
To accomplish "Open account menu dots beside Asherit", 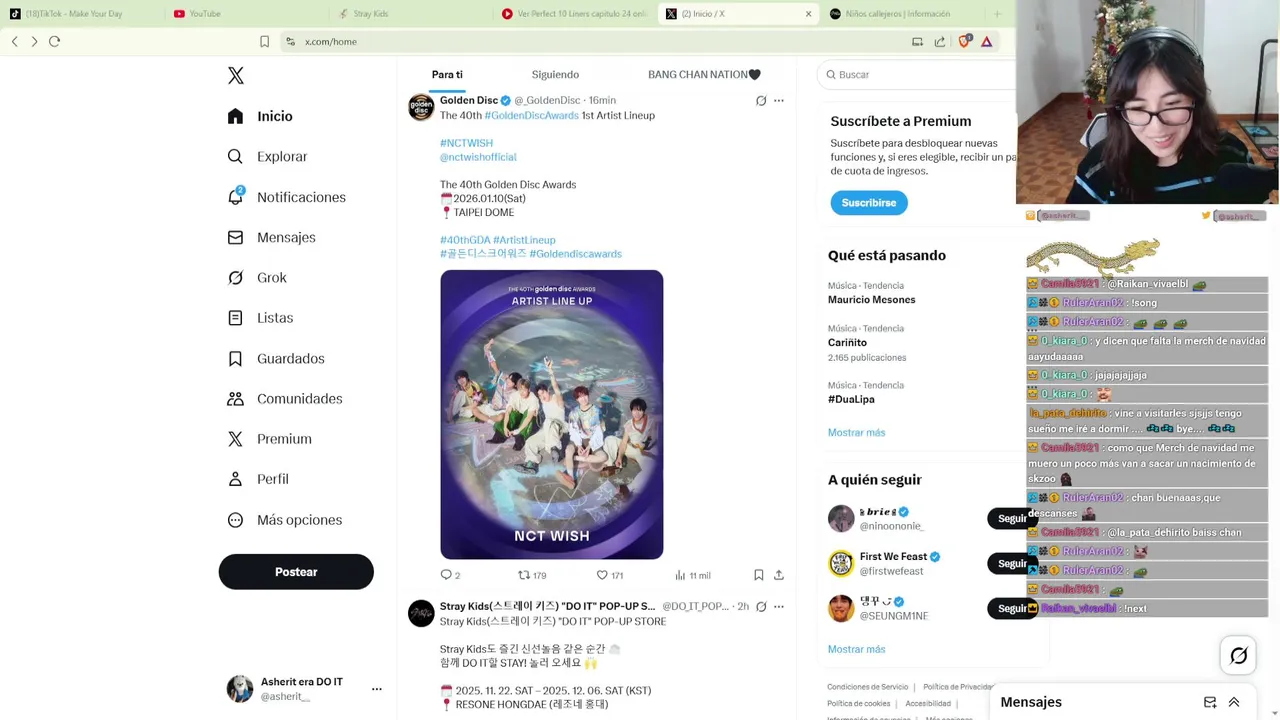I will (x=377, y=689).
